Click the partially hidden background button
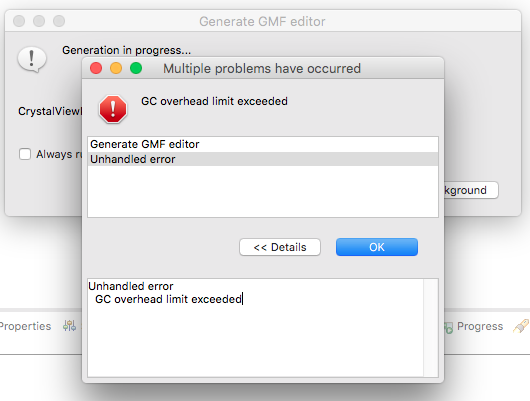Image resolution: width=530 pixels, height=401 pixels. 471,190
